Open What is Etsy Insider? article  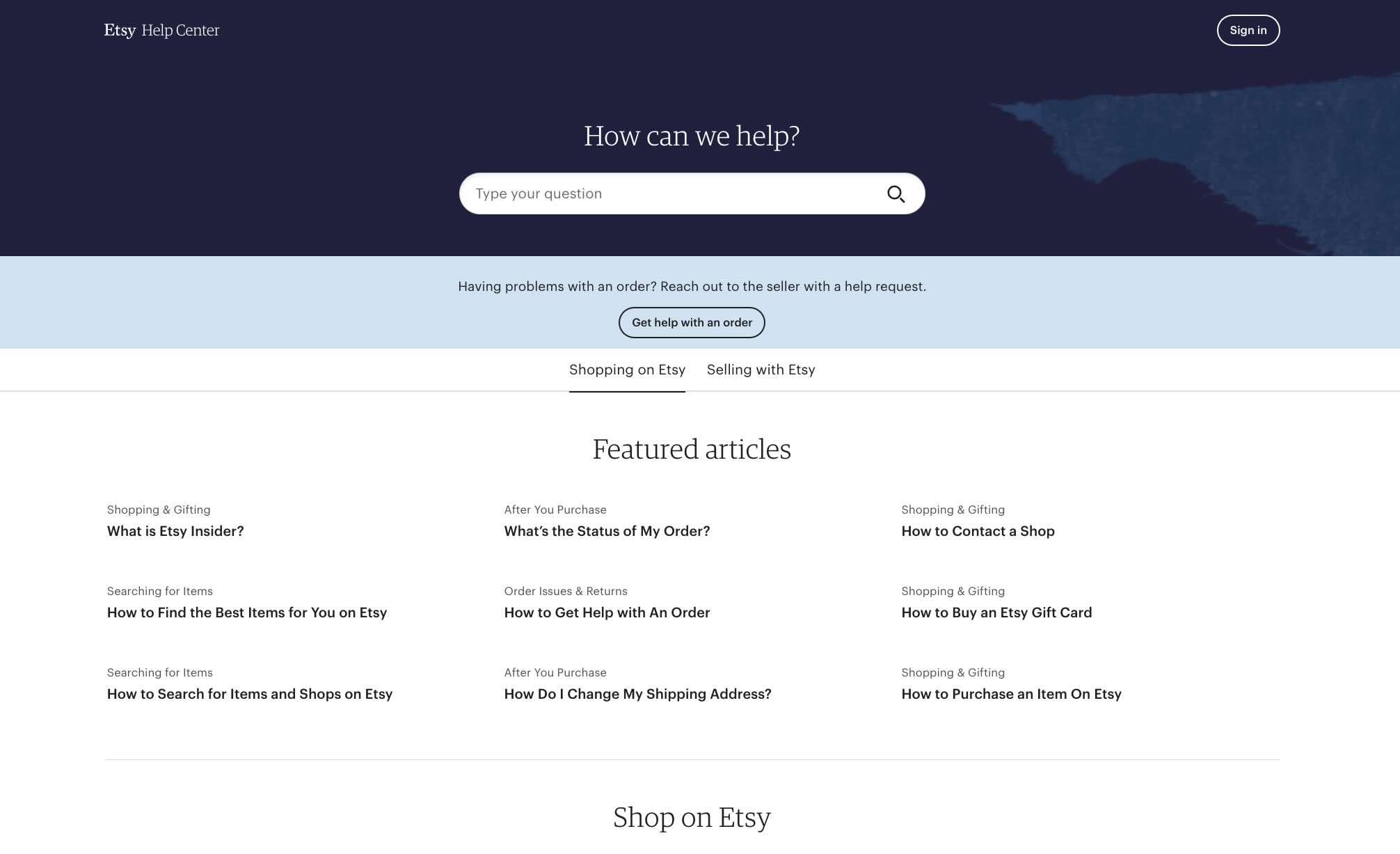pos(175,531)
